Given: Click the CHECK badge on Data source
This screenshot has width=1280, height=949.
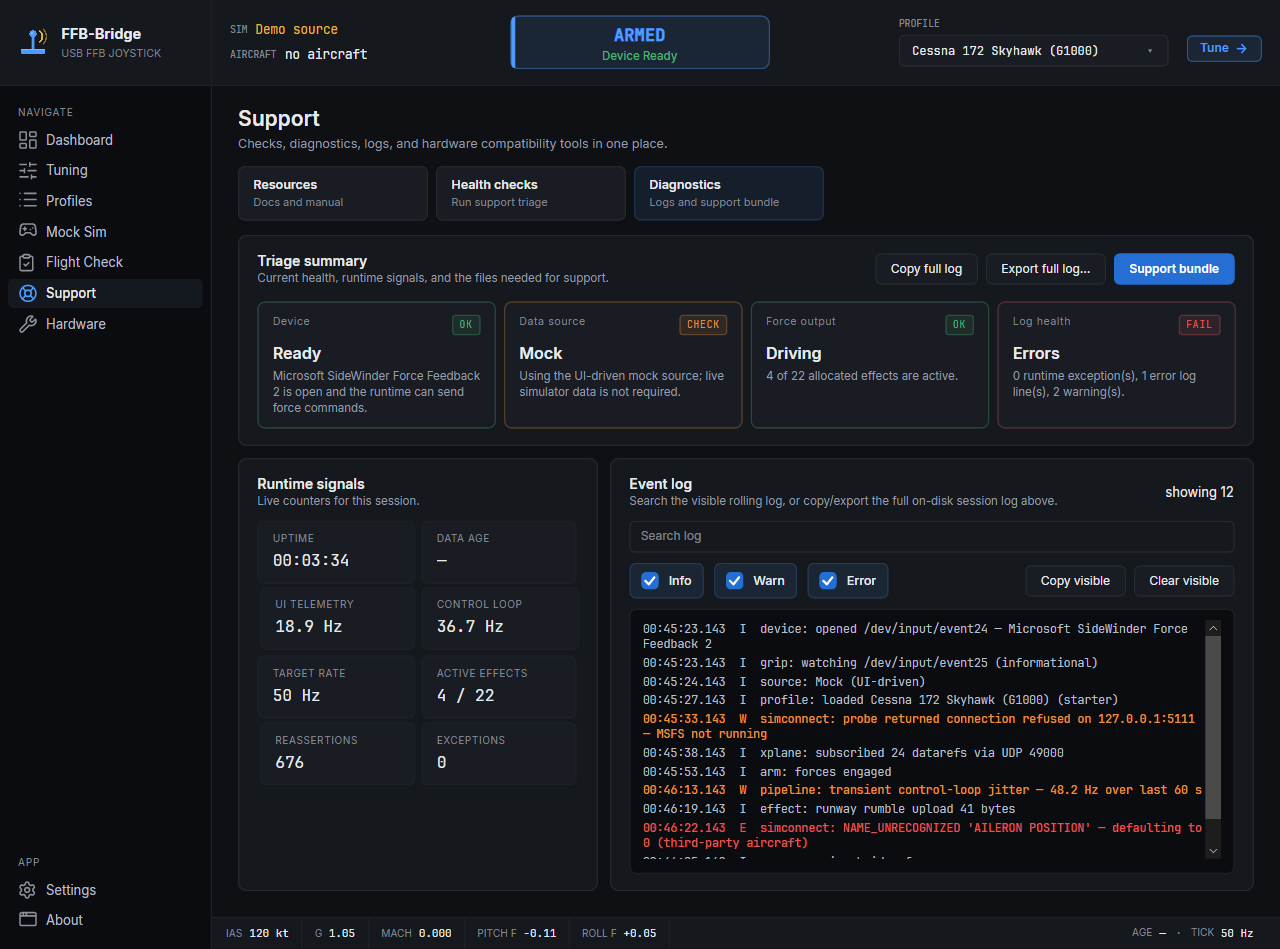Looking at the screenshot, I should point(703,324).
